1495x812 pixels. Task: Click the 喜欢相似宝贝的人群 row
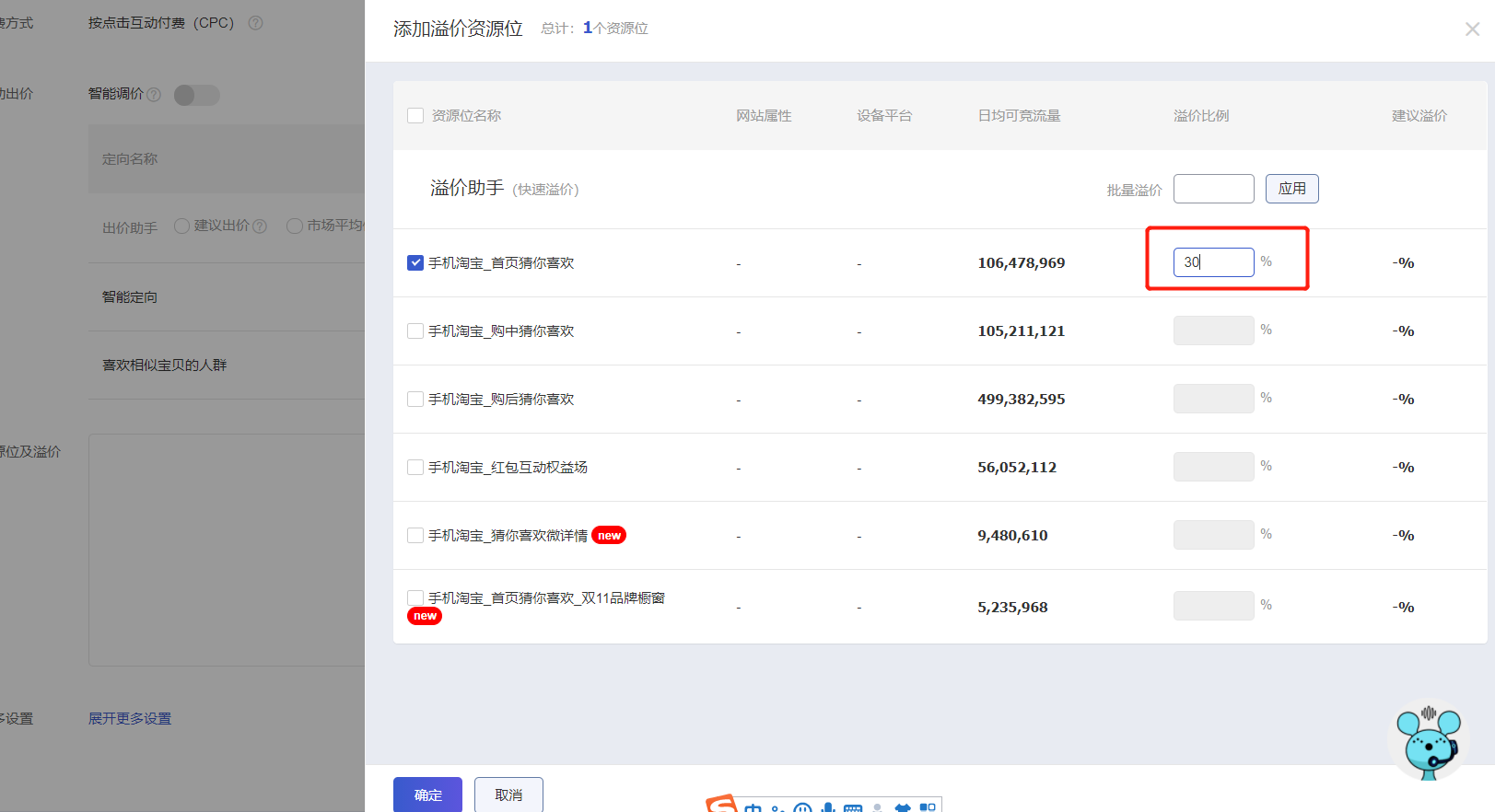click(x=227, y=365)
